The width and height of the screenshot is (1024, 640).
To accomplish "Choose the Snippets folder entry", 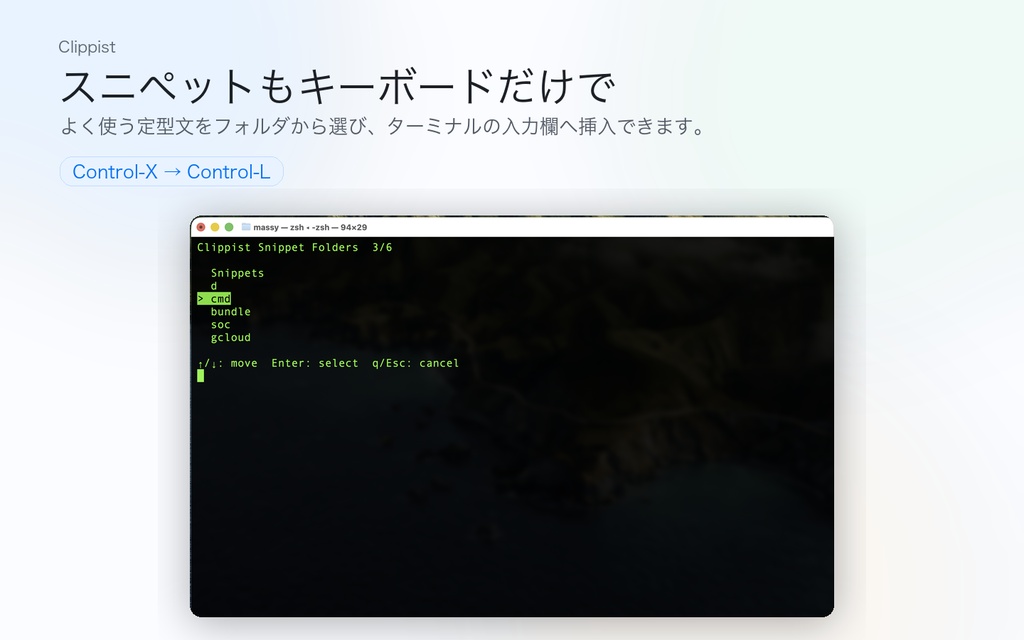I will (x=237, y=273).
